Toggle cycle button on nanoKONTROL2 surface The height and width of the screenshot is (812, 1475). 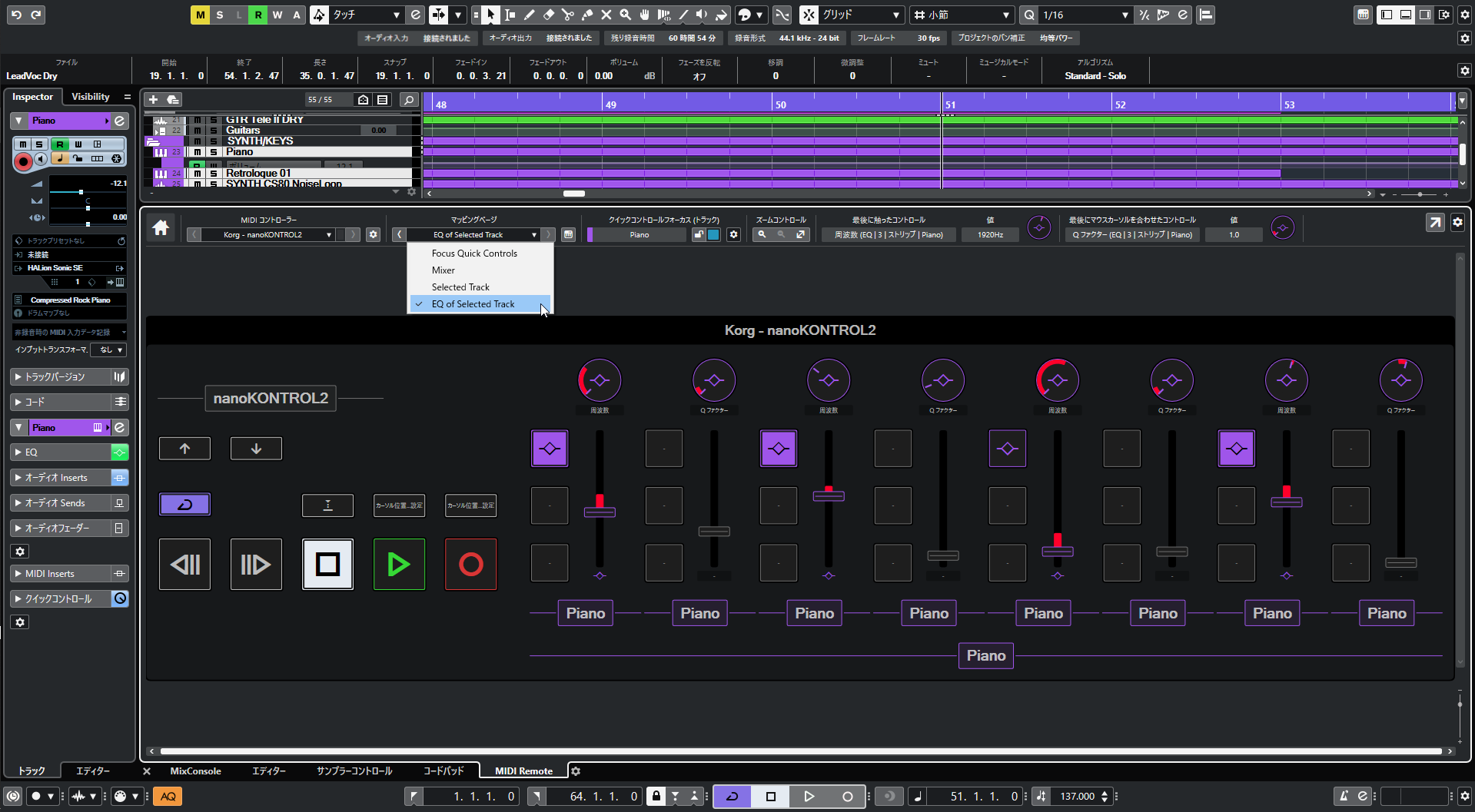pos(184,505)
